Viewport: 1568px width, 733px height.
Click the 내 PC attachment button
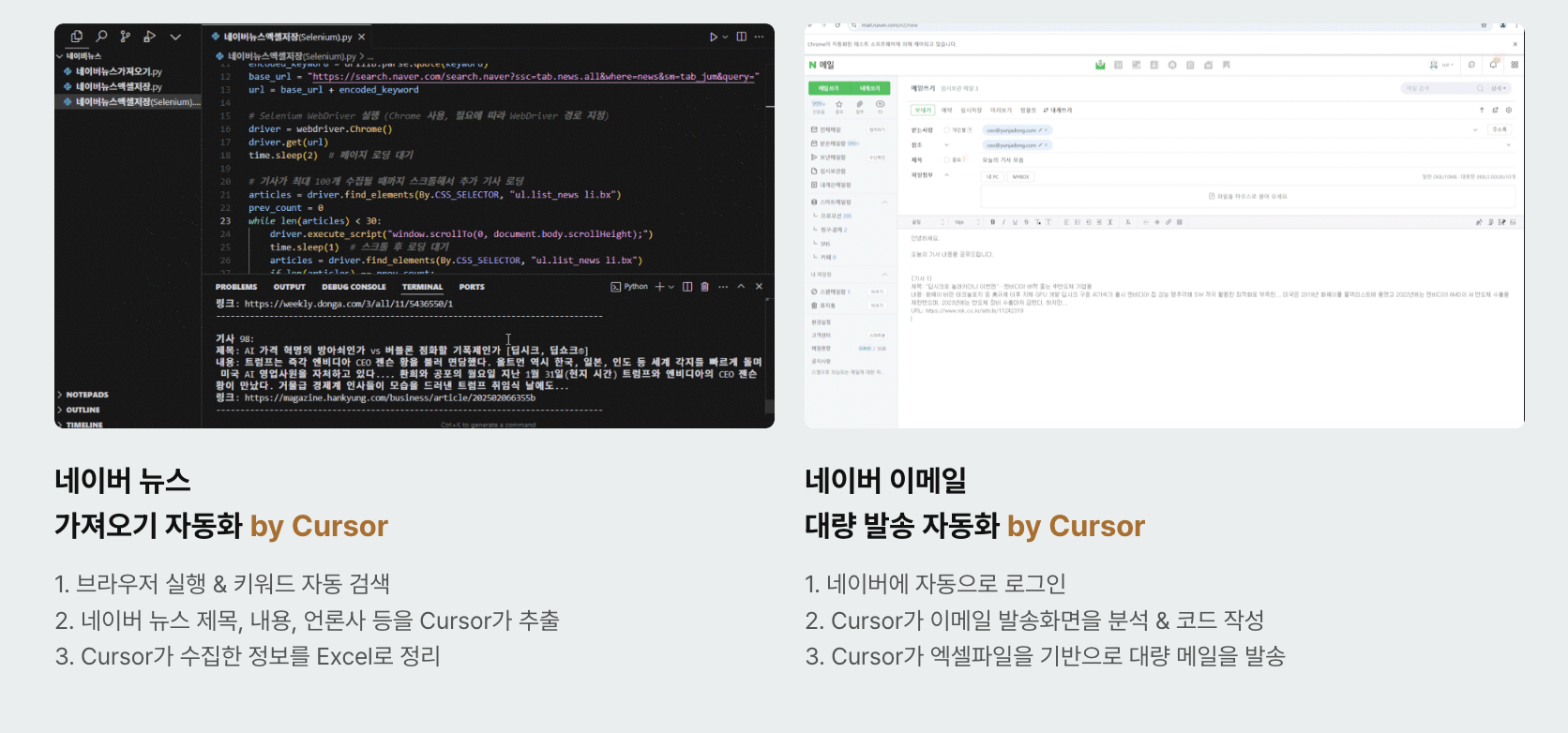993,176
